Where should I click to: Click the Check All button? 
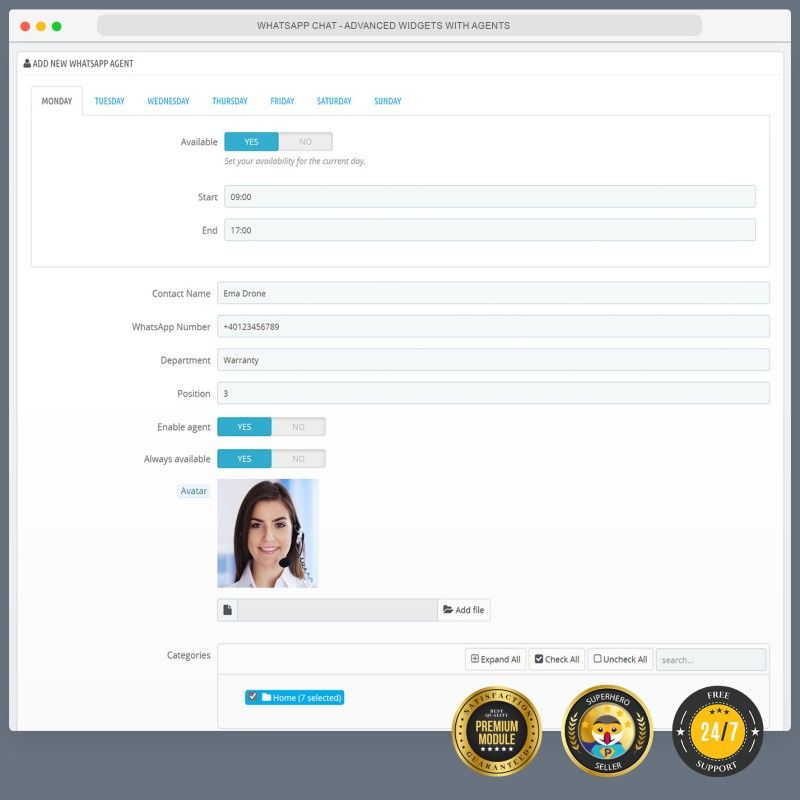557,659
